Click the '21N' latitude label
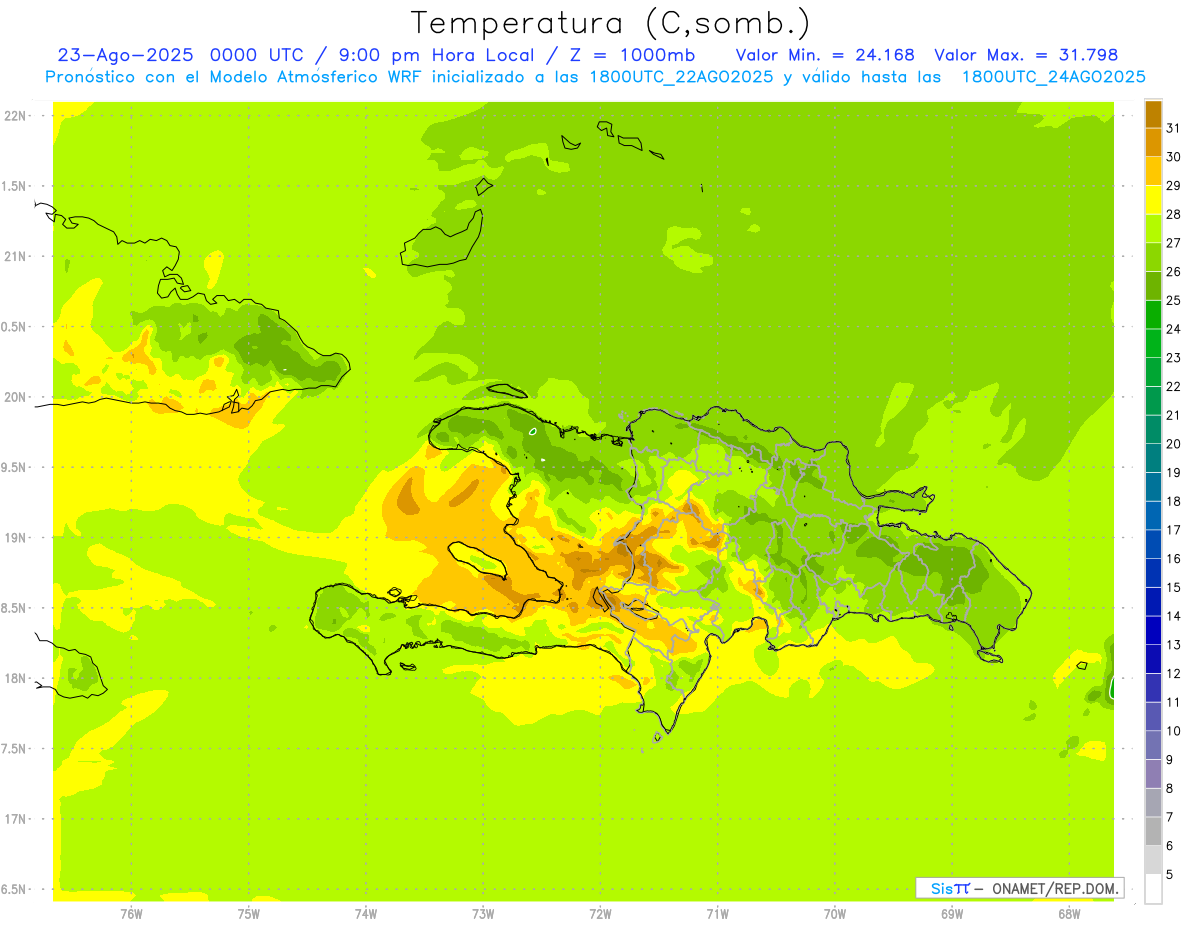1200x927 pixels. (x=16, y=257)
